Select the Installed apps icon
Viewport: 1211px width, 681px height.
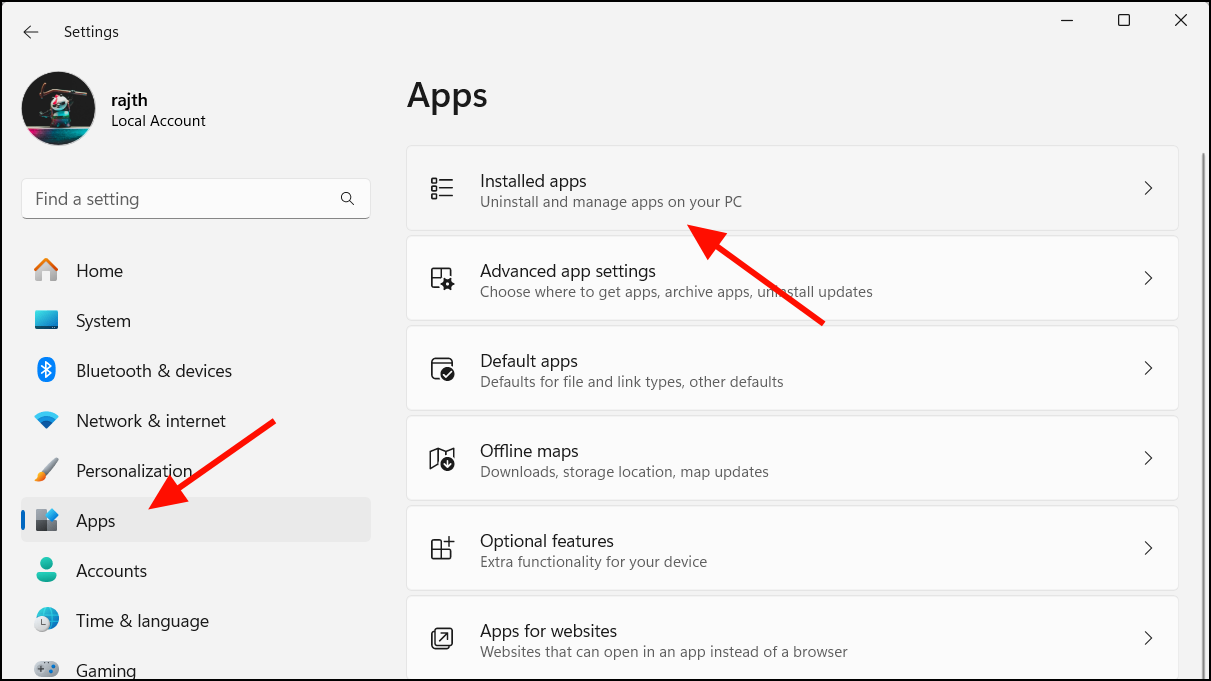click(441, 187)
